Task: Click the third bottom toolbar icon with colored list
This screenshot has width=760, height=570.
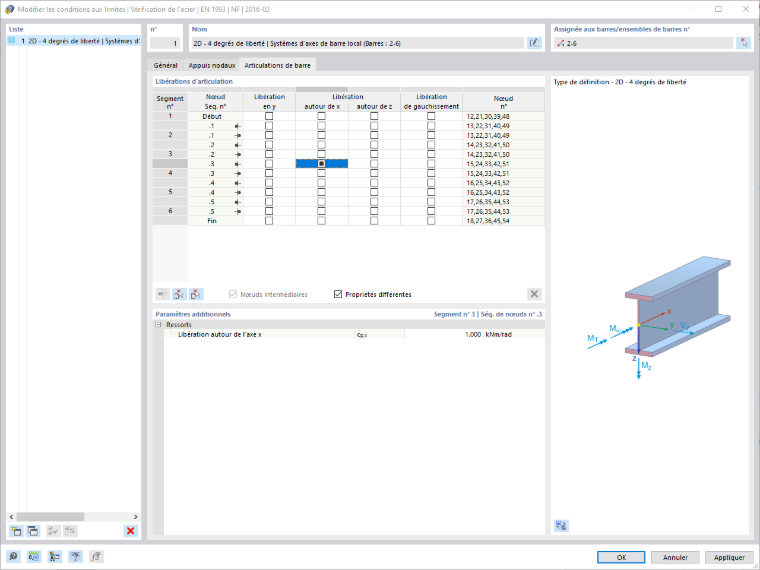Action: tap(55, 556)
